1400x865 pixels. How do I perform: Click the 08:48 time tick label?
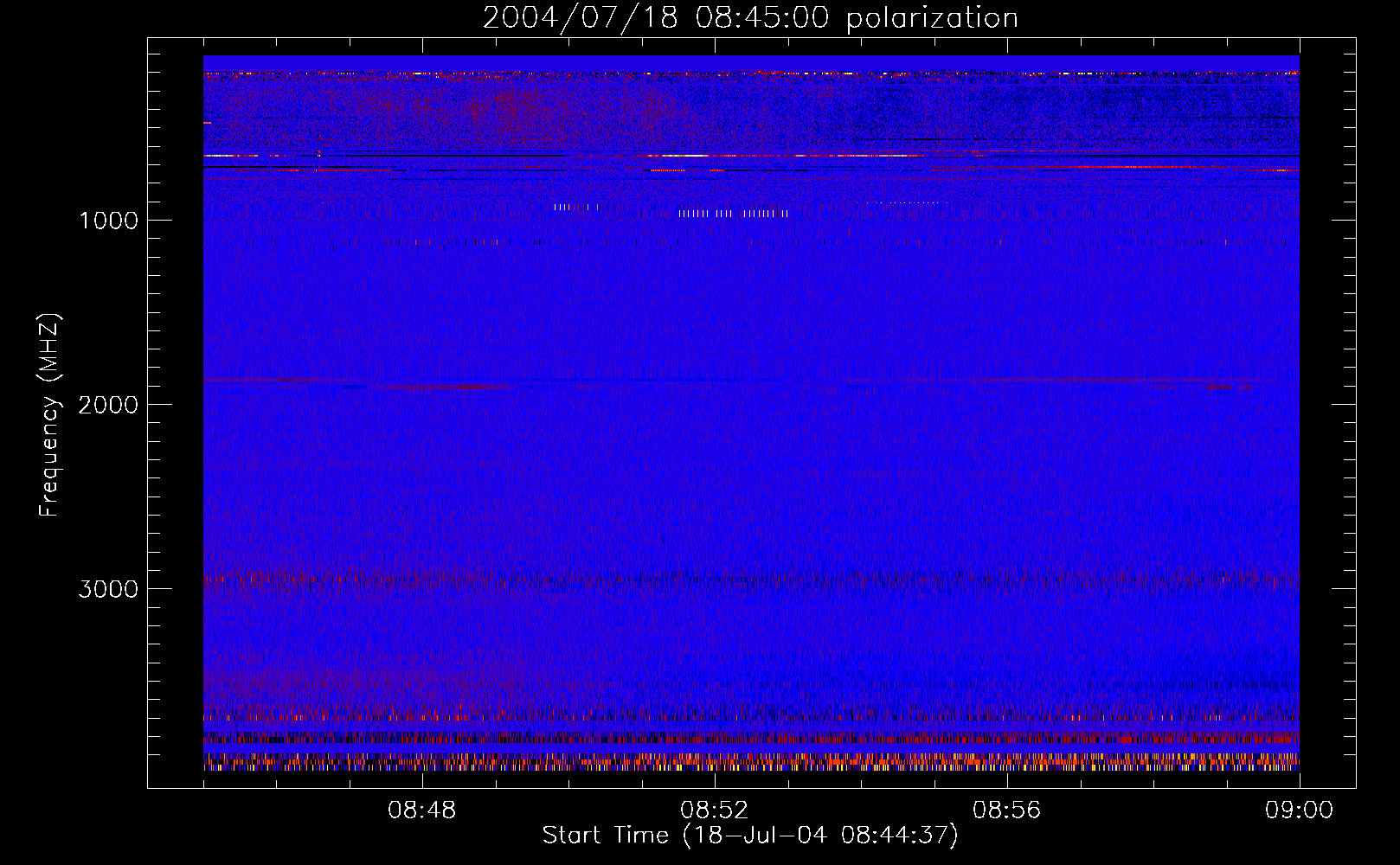pyautogui.click(x=422, y=811)
